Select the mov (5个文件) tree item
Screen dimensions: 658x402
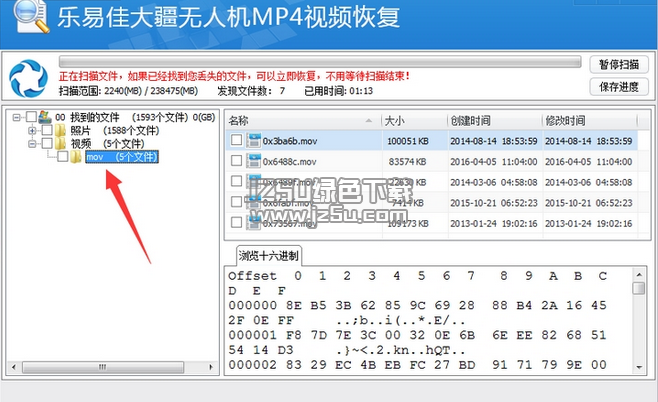point(122,157)
